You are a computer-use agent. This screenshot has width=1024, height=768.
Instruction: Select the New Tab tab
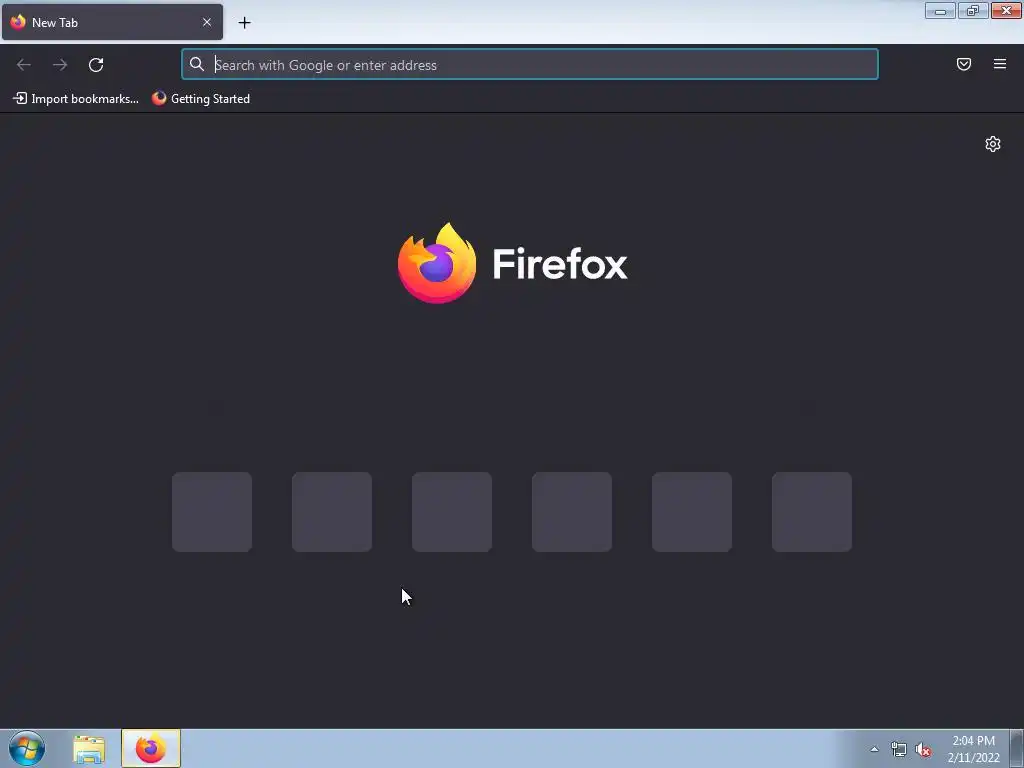(x=112, y=22)
